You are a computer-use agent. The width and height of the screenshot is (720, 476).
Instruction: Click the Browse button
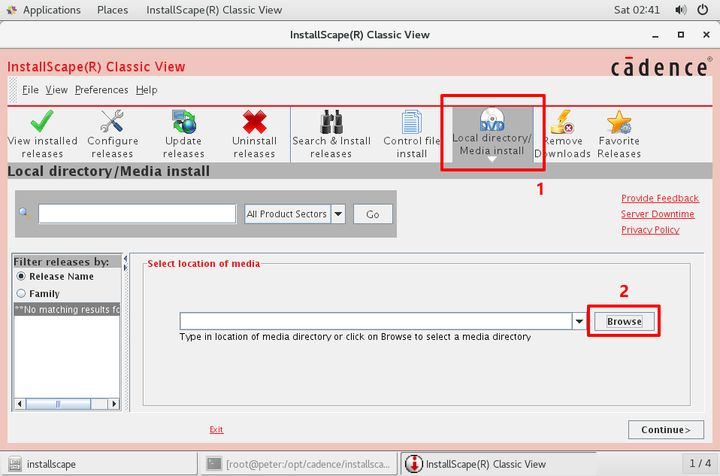[624, 322]
